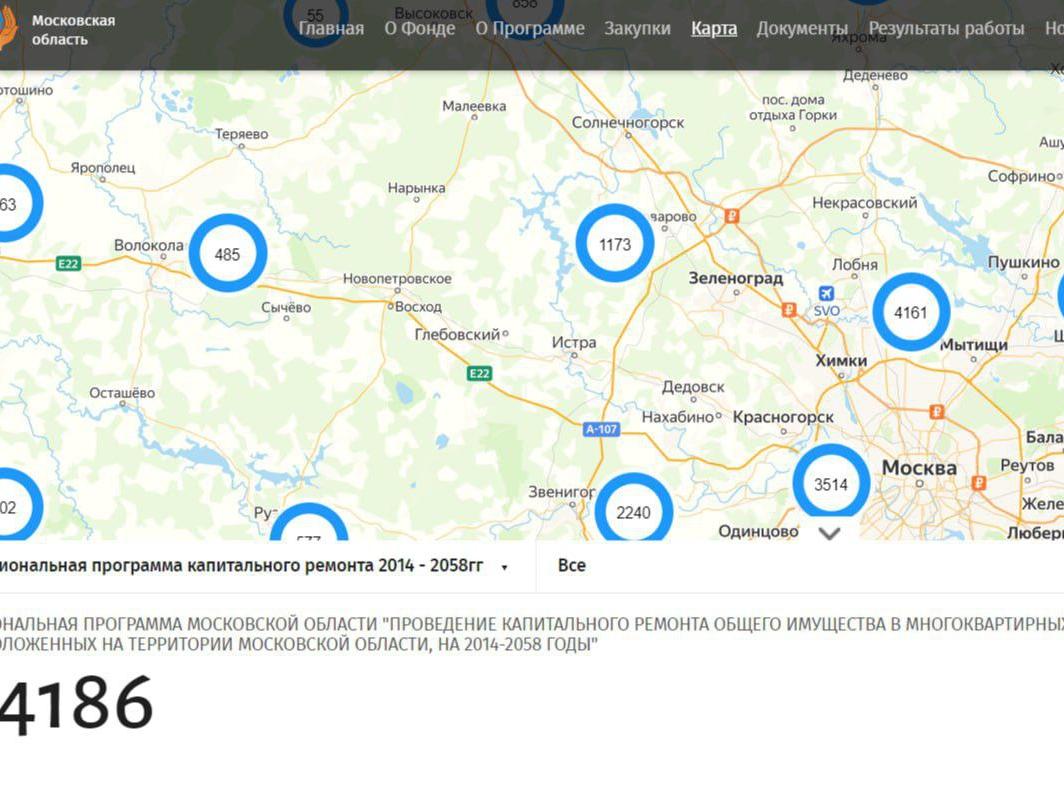This screenshot has width=1064, height=798.
Task: Collapse the map with the chevron arrow
Action: (x=829, y=533)
